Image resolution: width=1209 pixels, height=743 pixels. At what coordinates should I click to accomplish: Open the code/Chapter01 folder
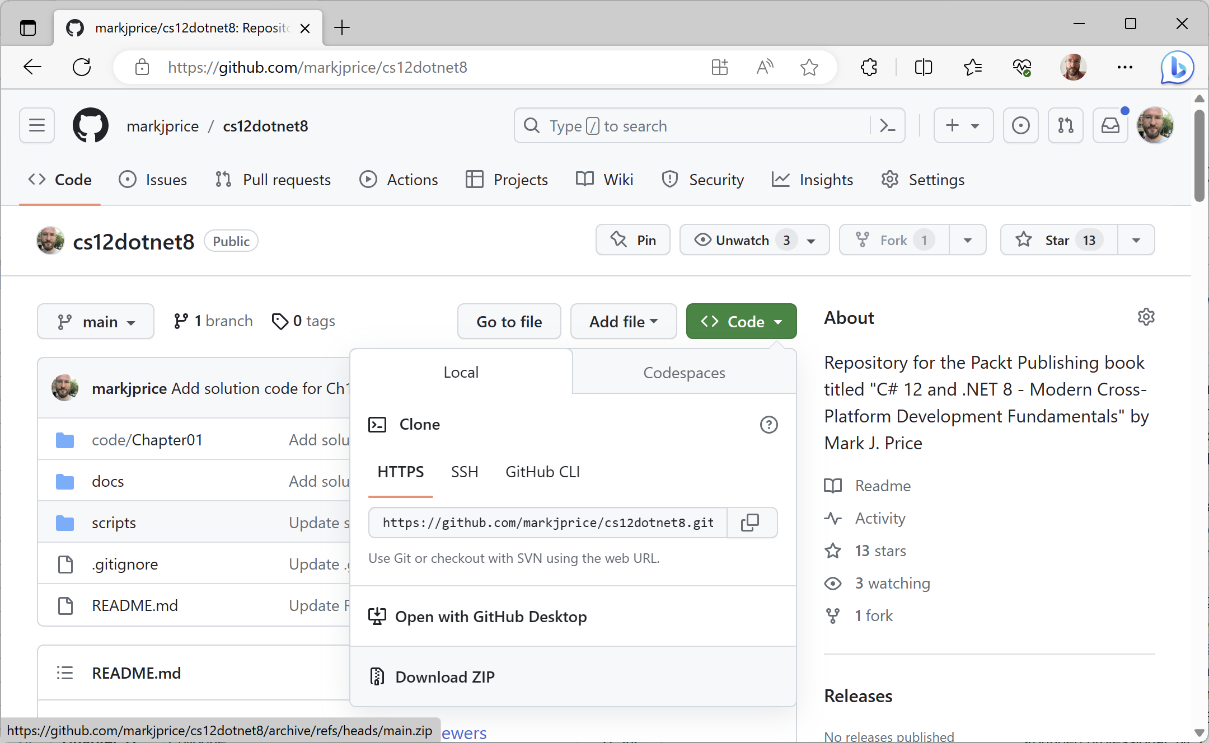(x=147, y=440)
